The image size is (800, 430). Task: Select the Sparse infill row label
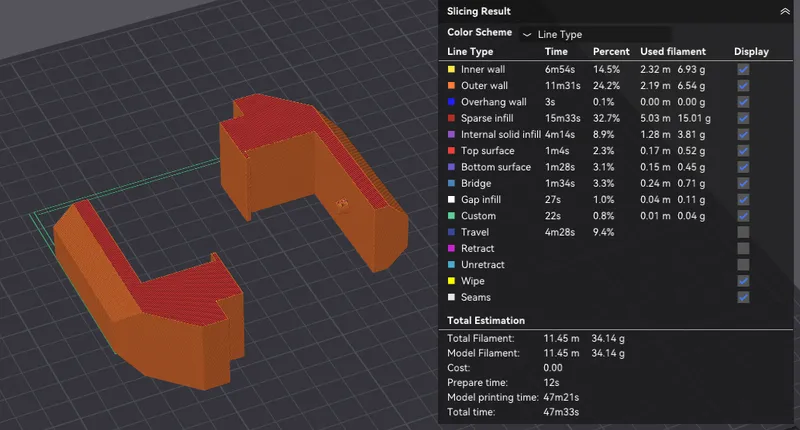coord(487,118)
